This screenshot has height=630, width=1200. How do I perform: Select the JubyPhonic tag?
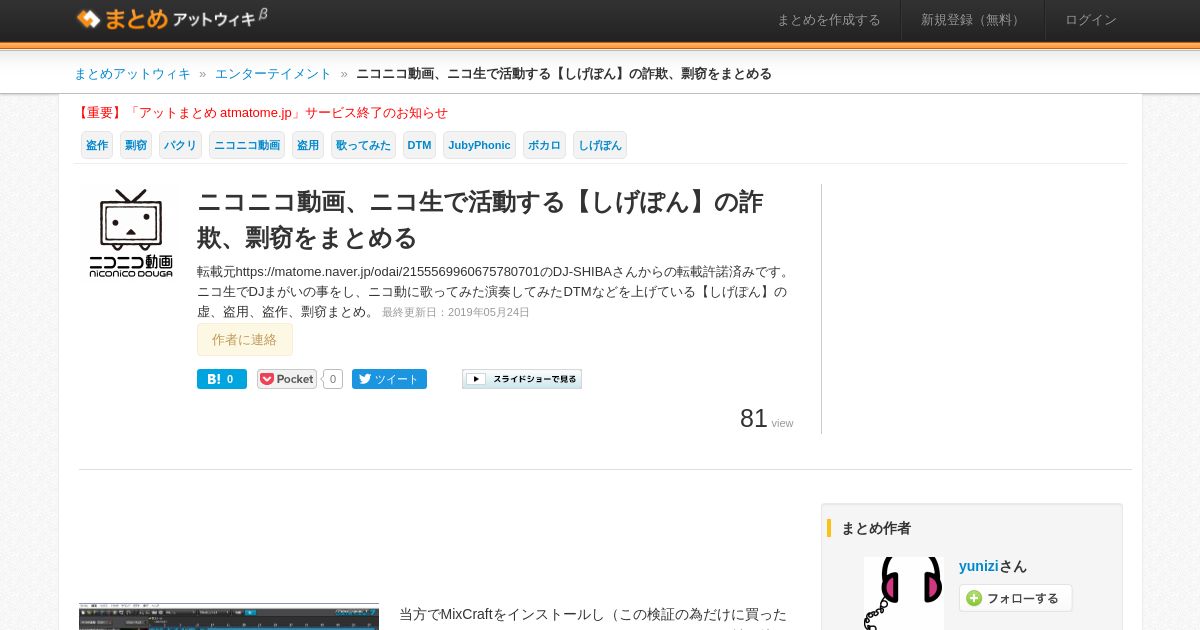[479, 145]
